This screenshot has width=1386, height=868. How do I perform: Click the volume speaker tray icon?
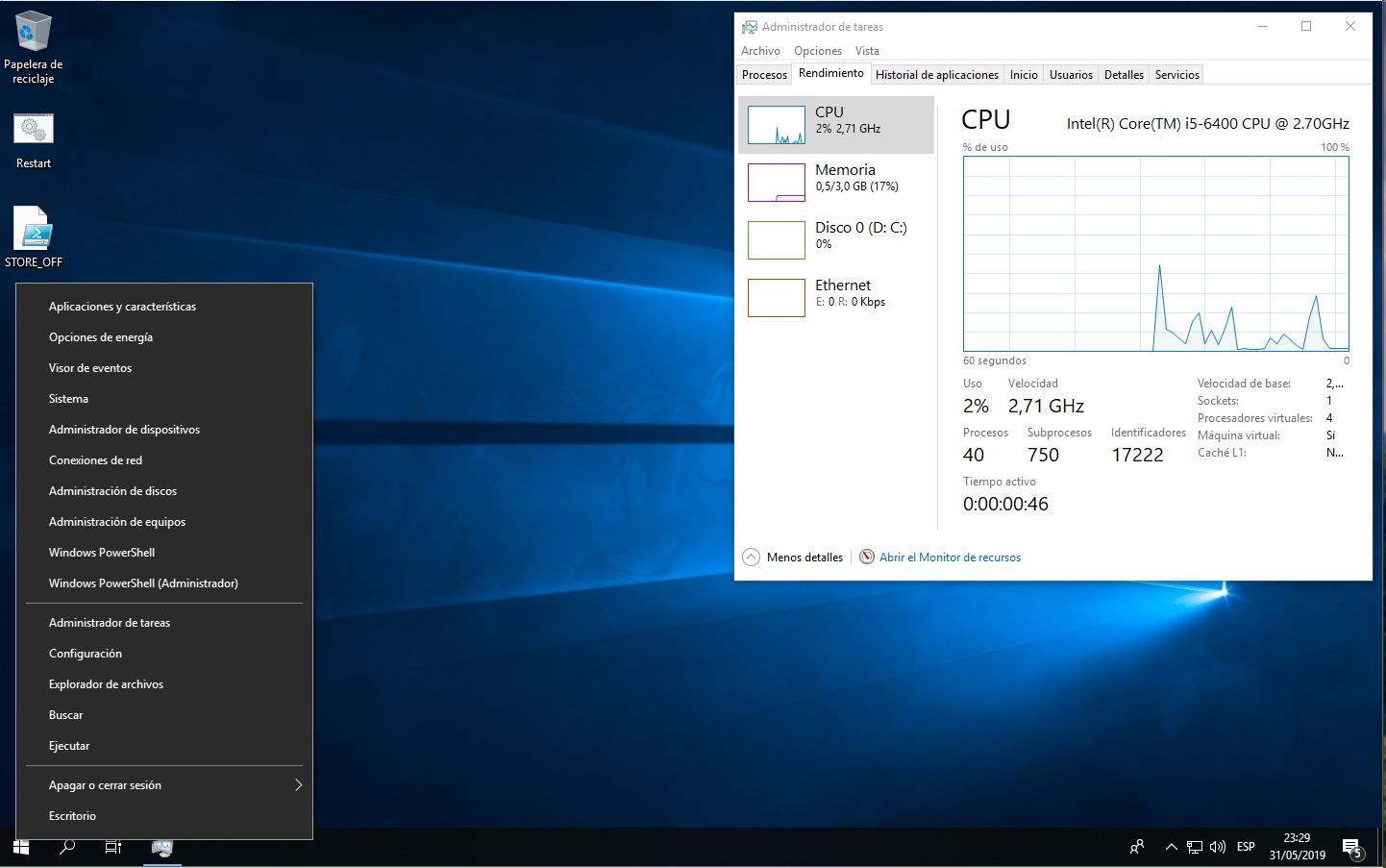(1218, 847)
